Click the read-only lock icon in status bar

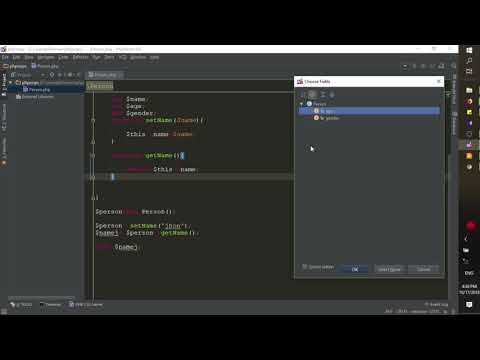(445, 311)
